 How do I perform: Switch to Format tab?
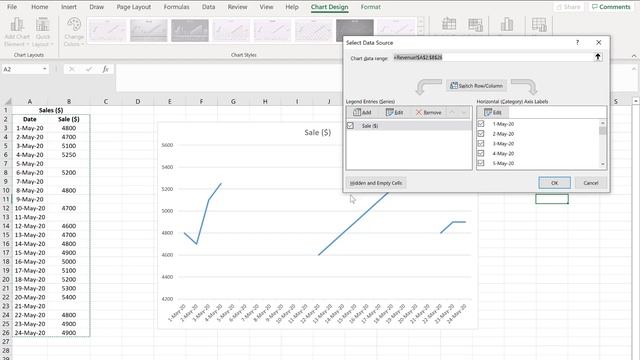pyautogui.click(x=371, y=7)
